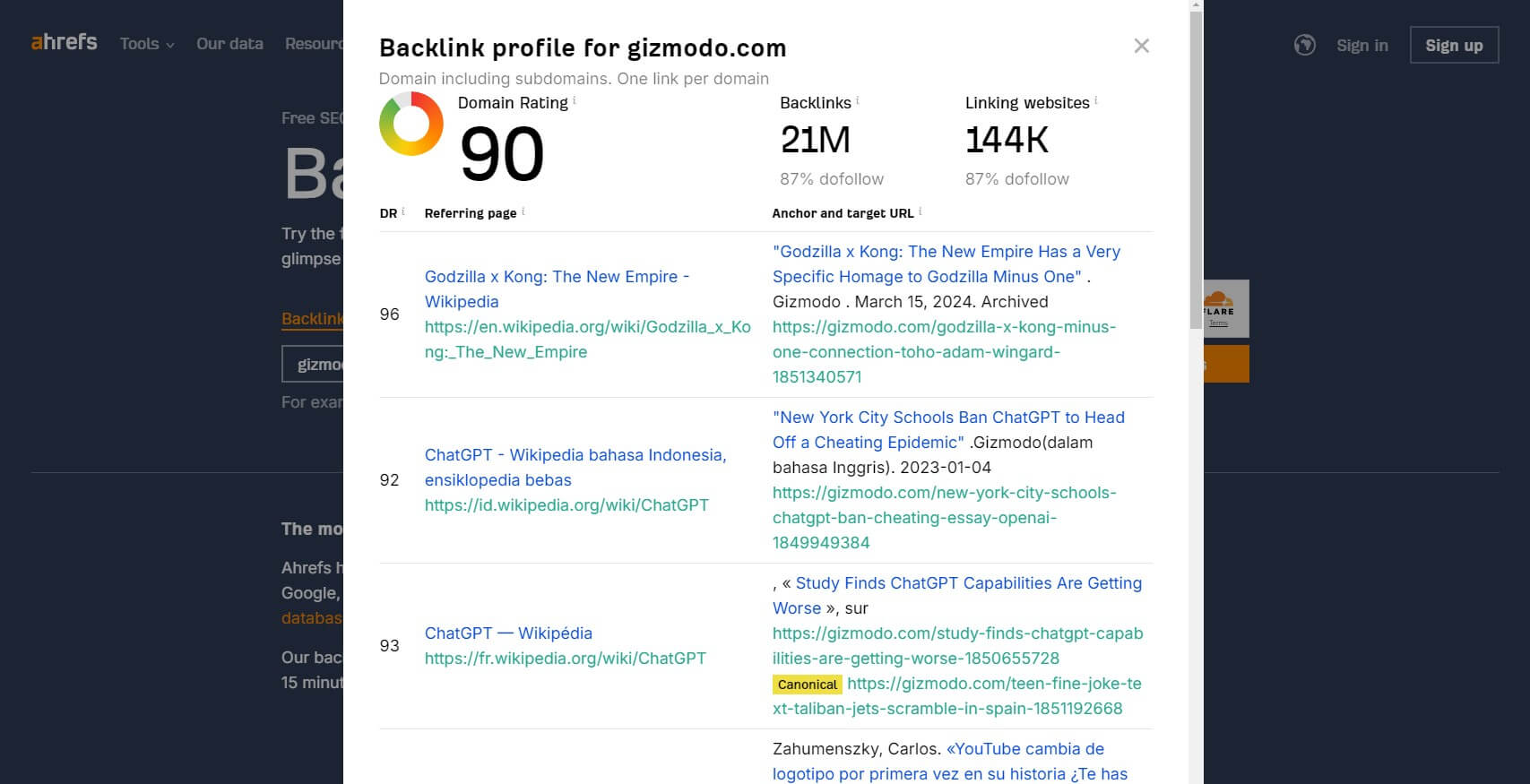Image resolution: width=1530 pixels, height=784 pixels.
Task: Click the Ahrefs logo
Action: click(x=64, y=42)
